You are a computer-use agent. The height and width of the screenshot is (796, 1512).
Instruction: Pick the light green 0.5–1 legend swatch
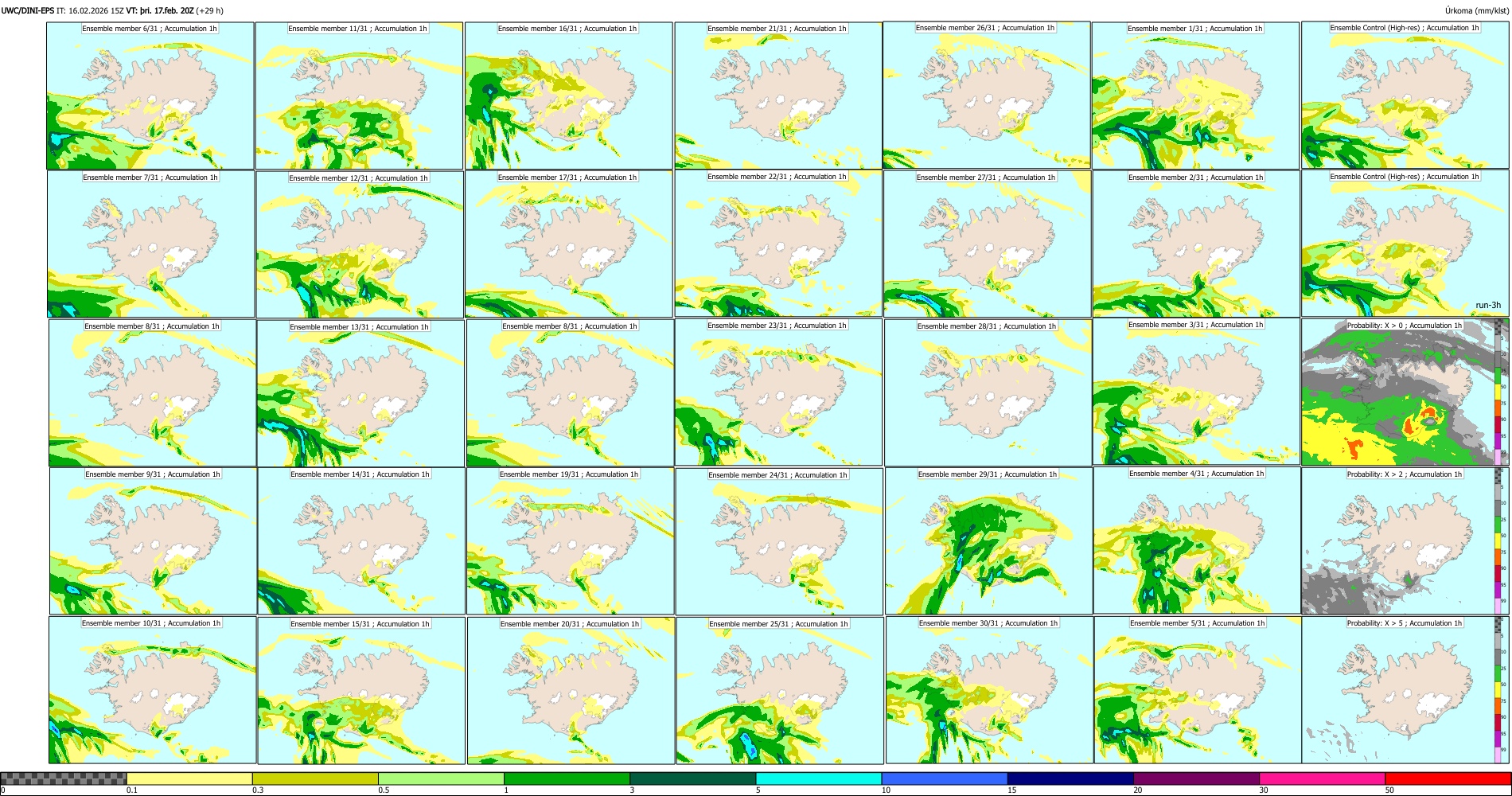(x=441, y=778)
